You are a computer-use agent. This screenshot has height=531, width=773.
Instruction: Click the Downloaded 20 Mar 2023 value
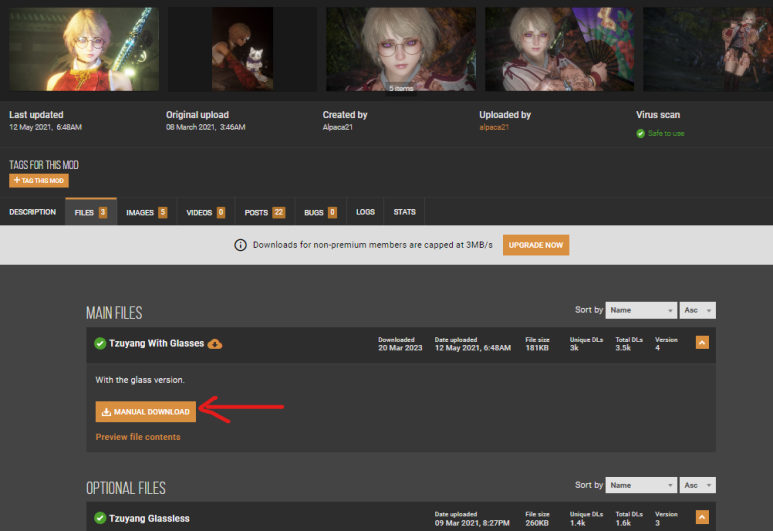(400, 348)
